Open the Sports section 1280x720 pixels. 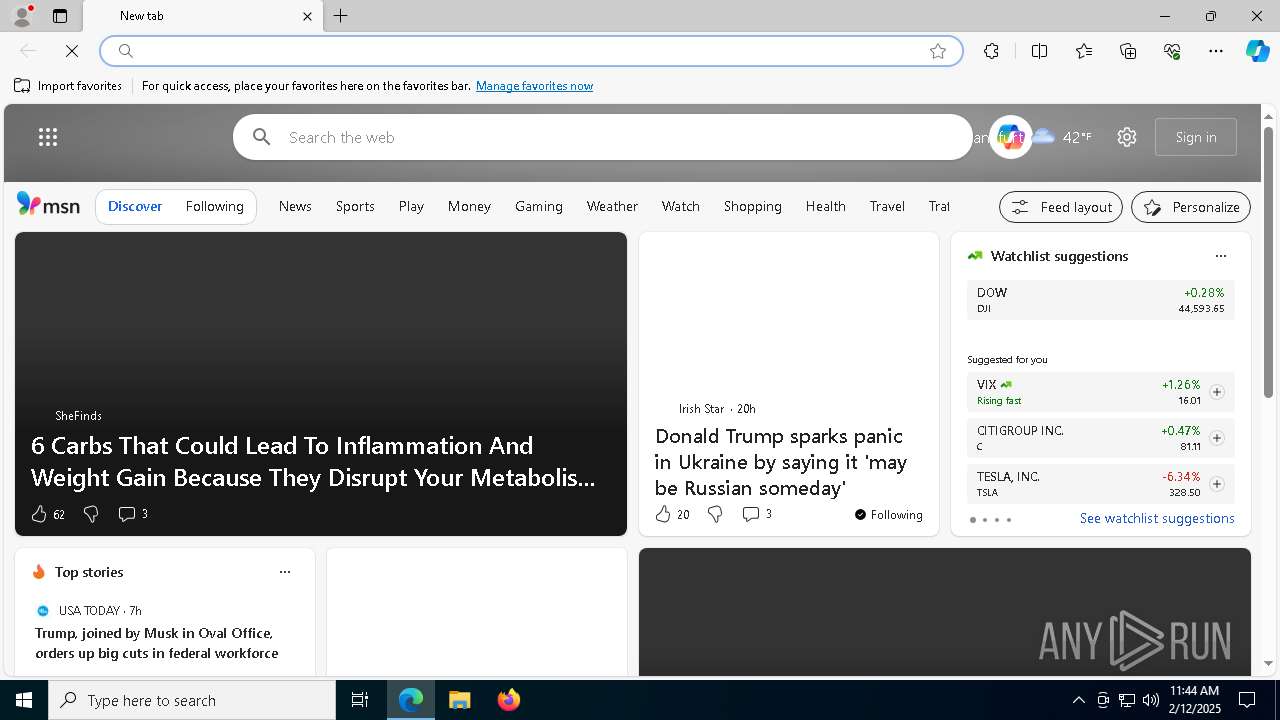click(x=355, y=206)
